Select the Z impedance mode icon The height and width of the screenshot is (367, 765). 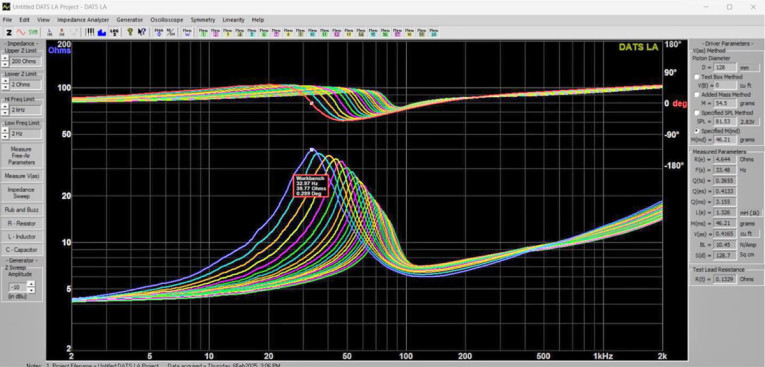pyautogui.click(x=9, y=32)
